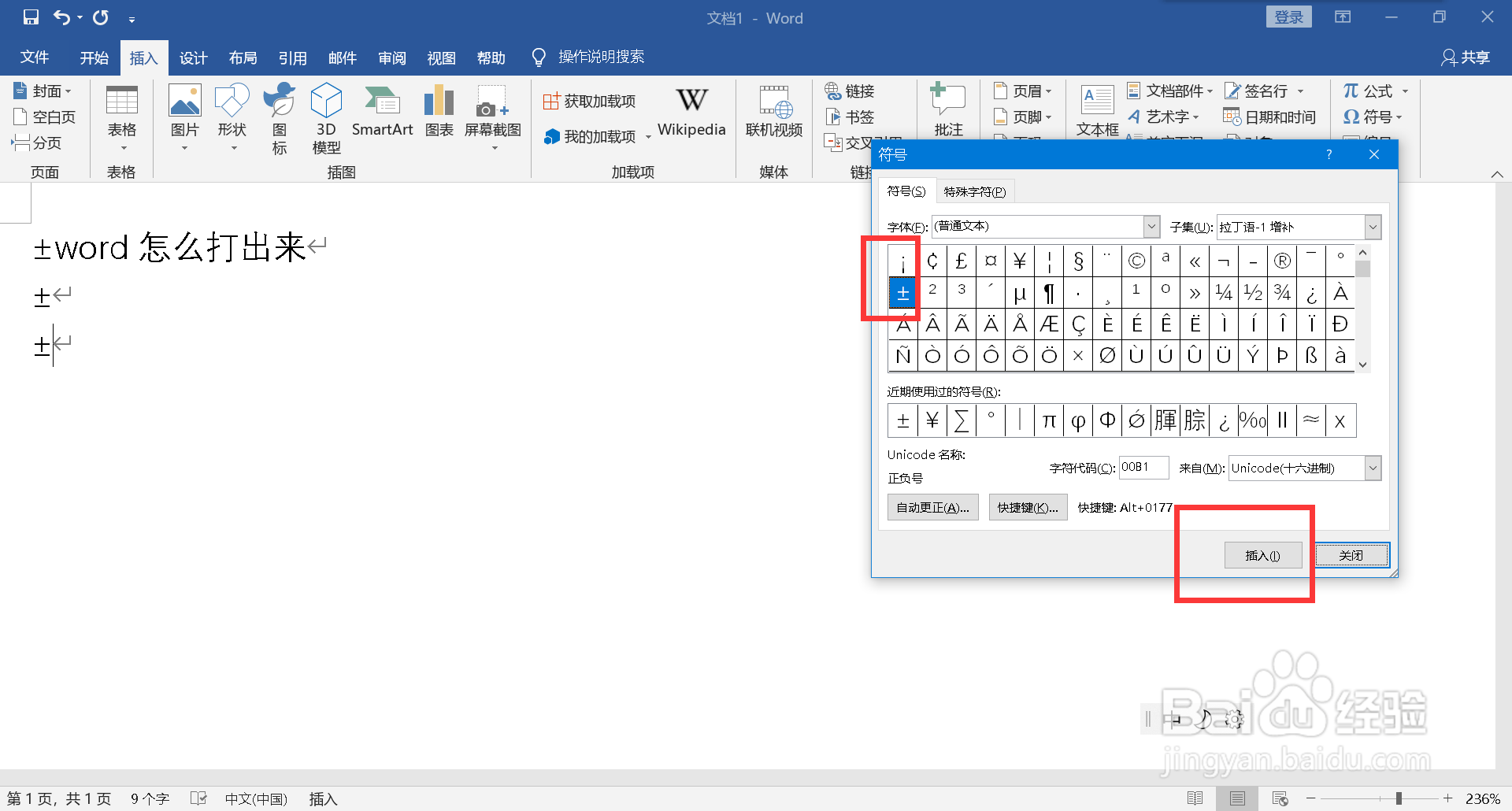1512x811 pixels.
Task: Edit the 字符代码 field showing 00B1
Action: pos(1143,467)
